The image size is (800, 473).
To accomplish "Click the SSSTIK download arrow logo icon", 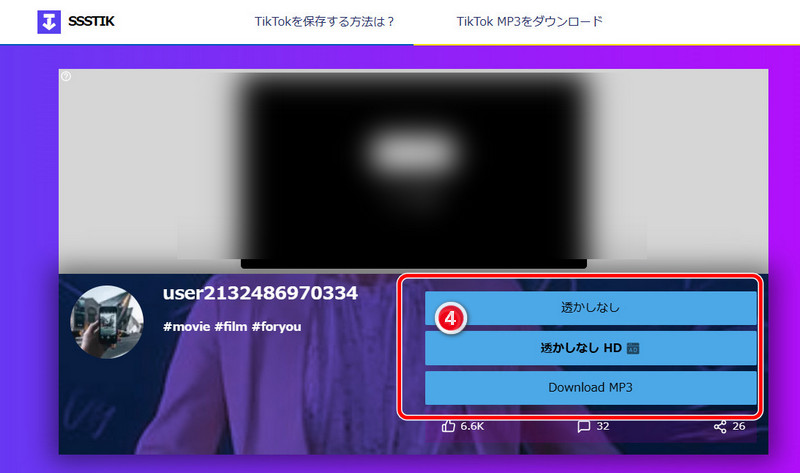I will pos(49,22).
